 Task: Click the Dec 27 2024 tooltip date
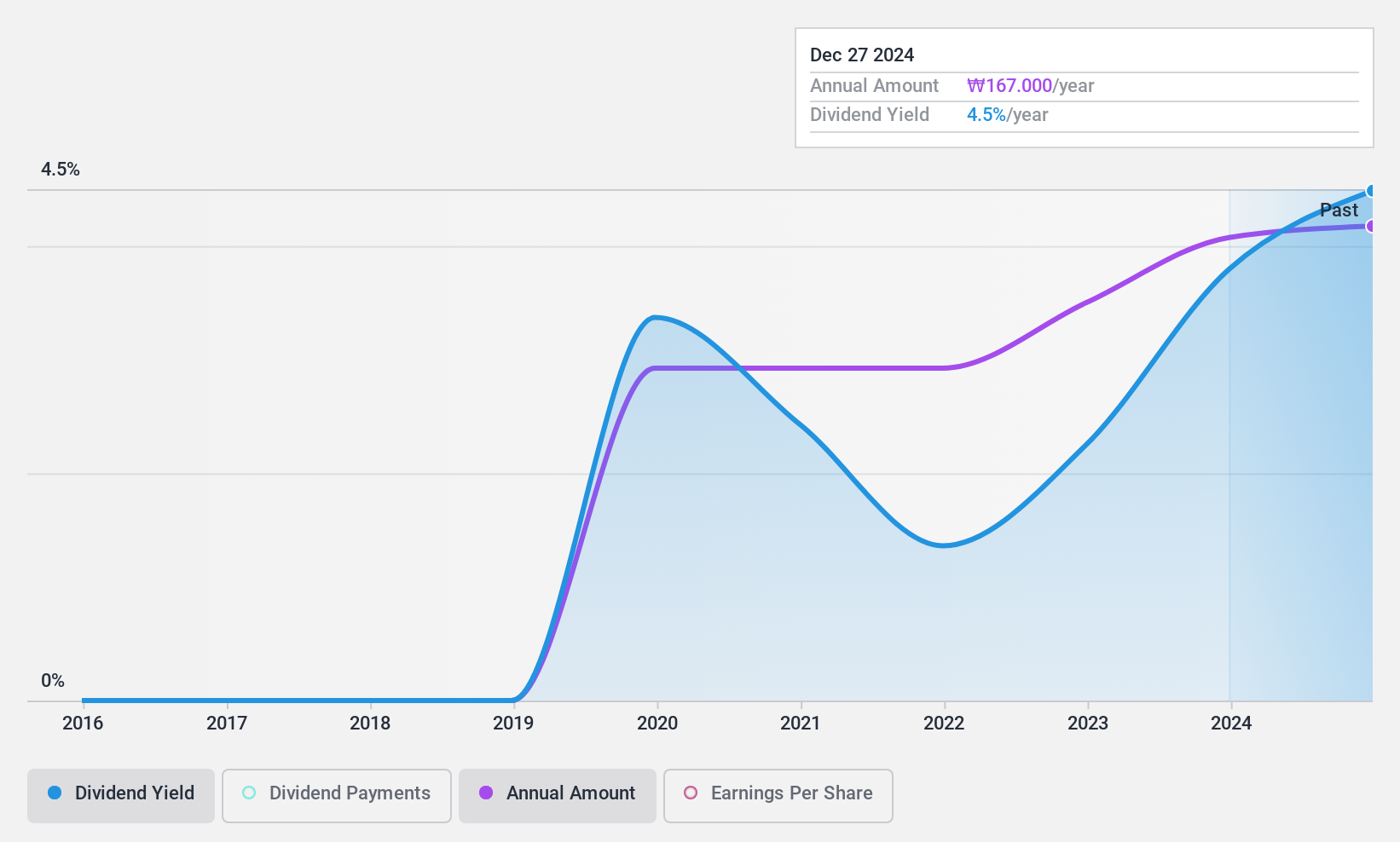pos(862,55)
